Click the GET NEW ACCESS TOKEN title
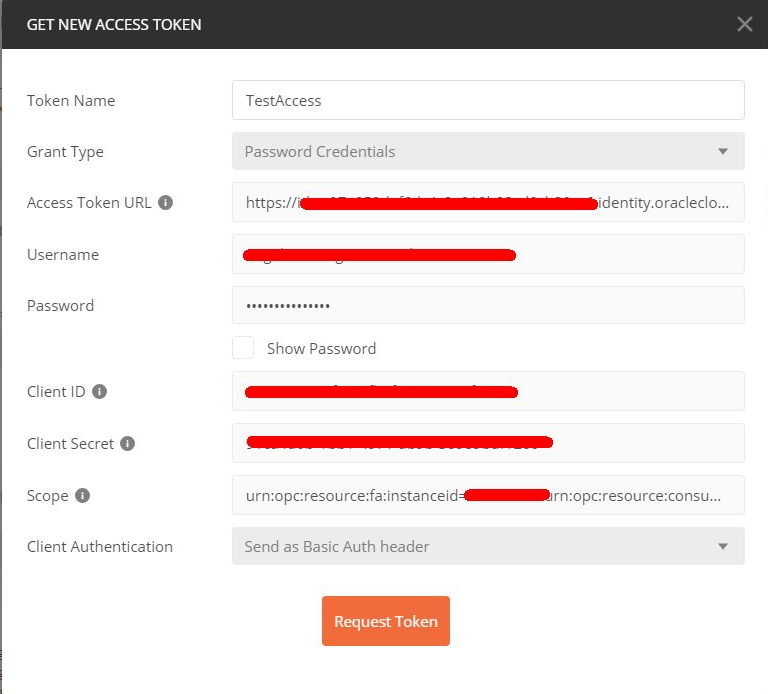This screenshot has width=768, height=694. pyautogui.click(x=114, y=24)
